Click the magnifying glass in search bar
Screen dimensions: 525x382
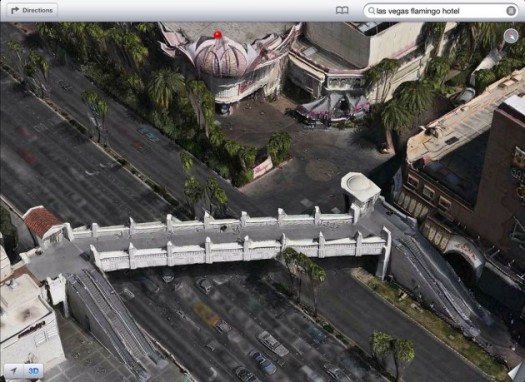coord(371,11)
